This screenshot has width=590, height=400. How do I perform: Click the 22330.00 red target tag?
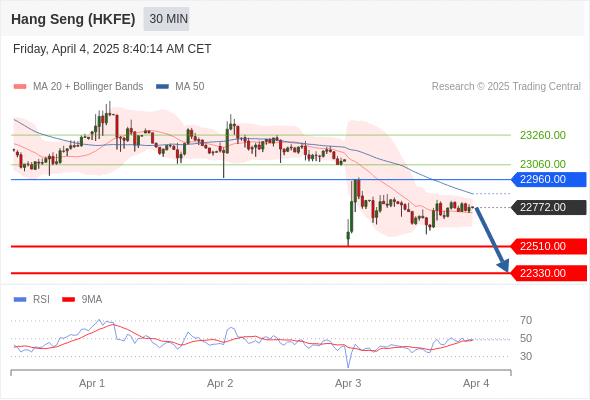(549, 273)
